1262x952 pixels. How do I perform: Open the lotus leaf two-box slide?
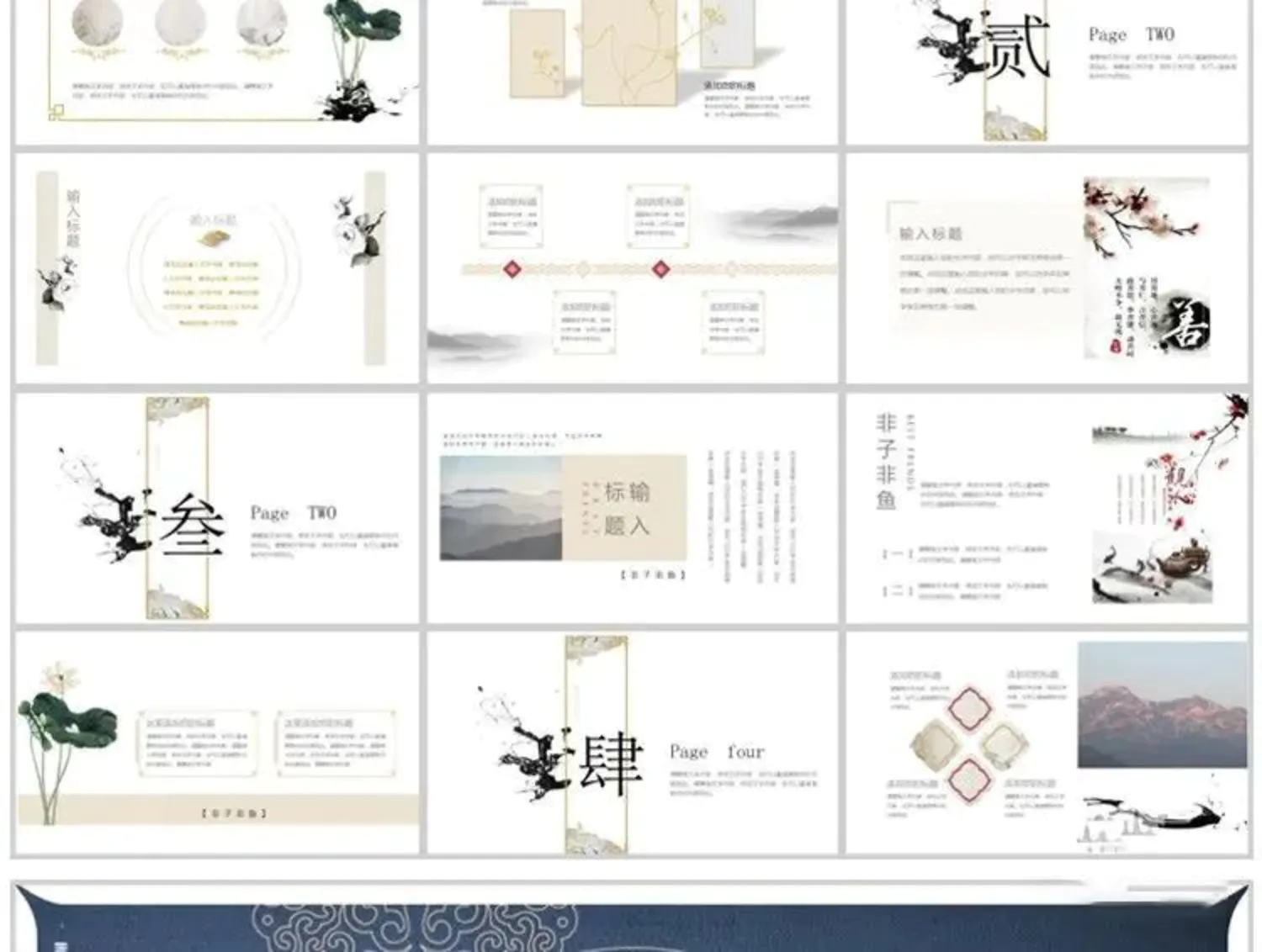[217, 743]
